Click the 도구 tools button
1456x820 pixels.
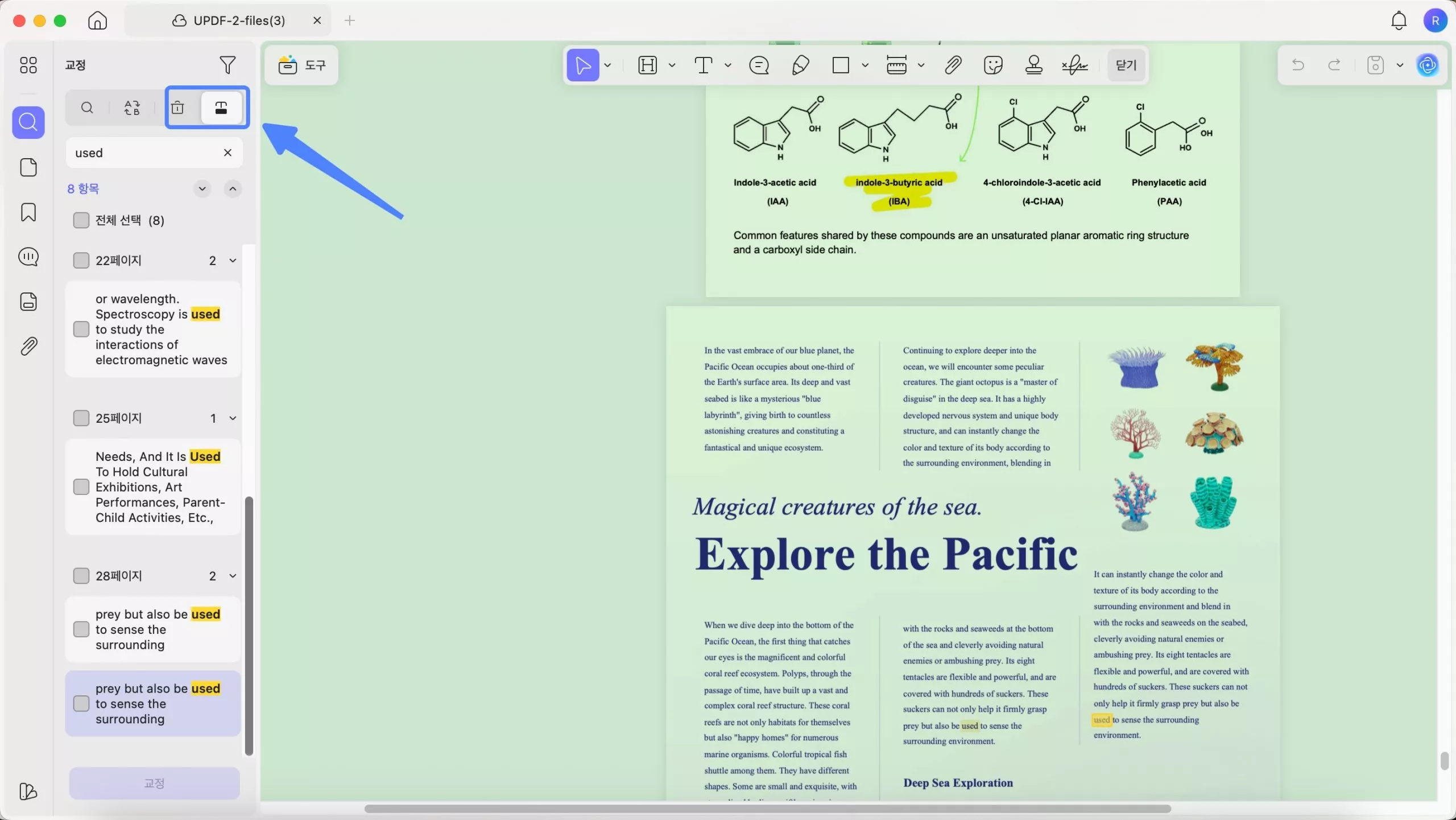click(302, 65)
